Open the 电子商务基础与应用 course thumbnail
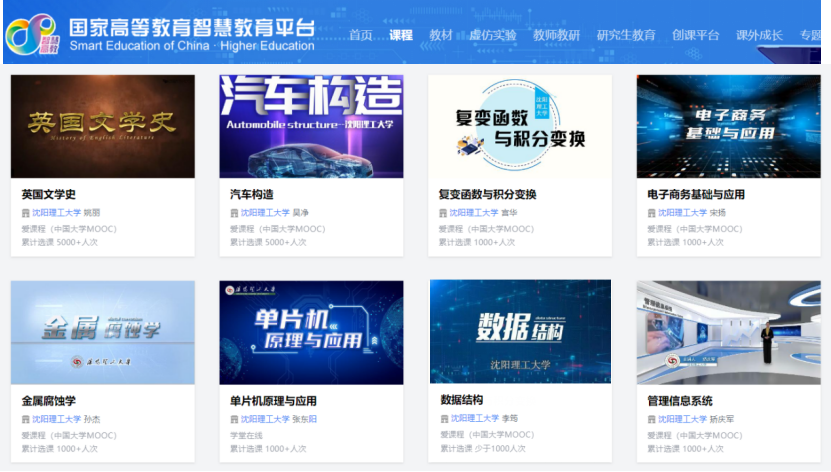Screen dimensions: 831x472 [x=729, y=126]
